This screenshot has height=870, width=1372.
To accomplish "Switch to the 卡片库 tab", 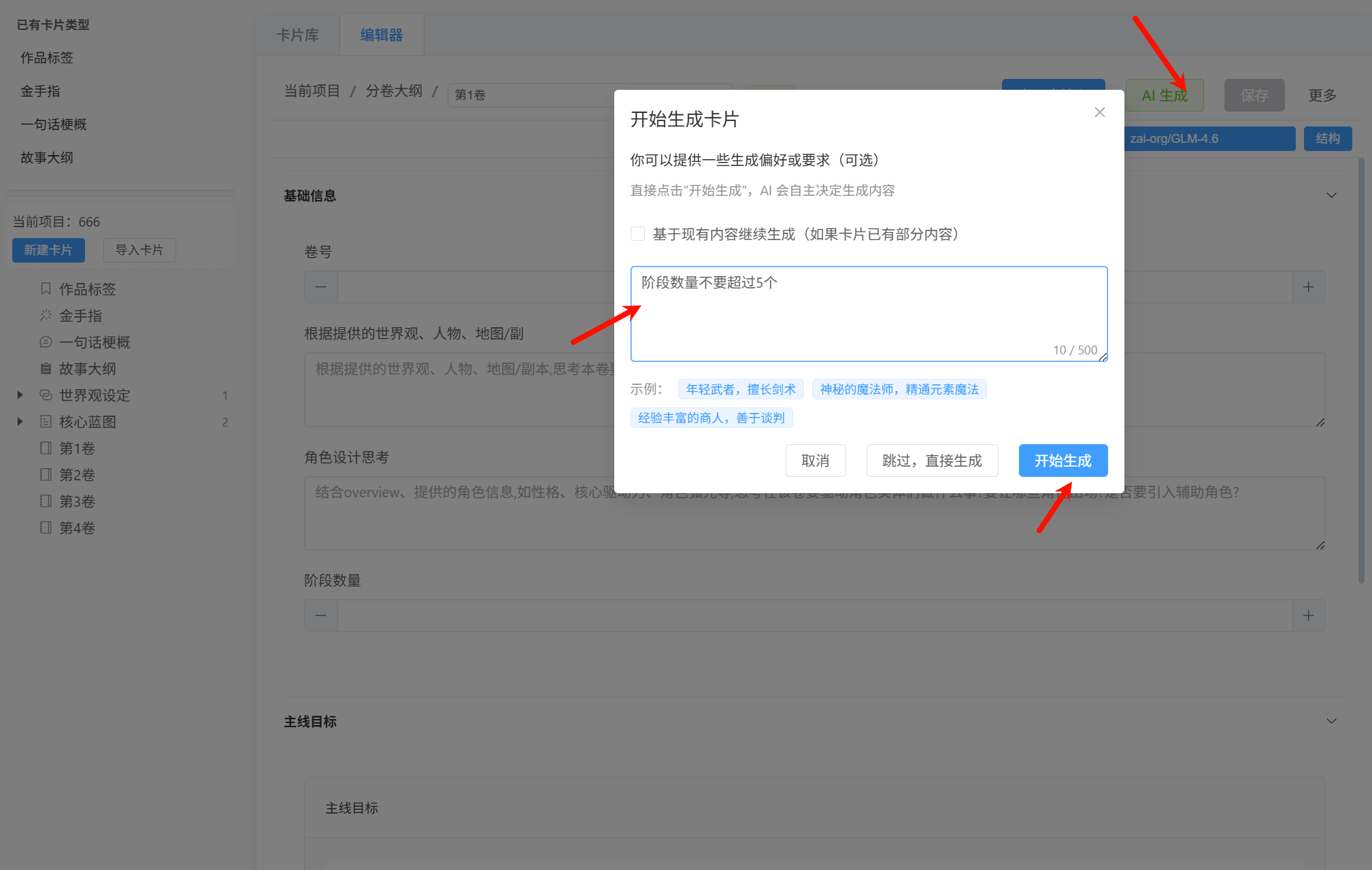I will (298, 35).
